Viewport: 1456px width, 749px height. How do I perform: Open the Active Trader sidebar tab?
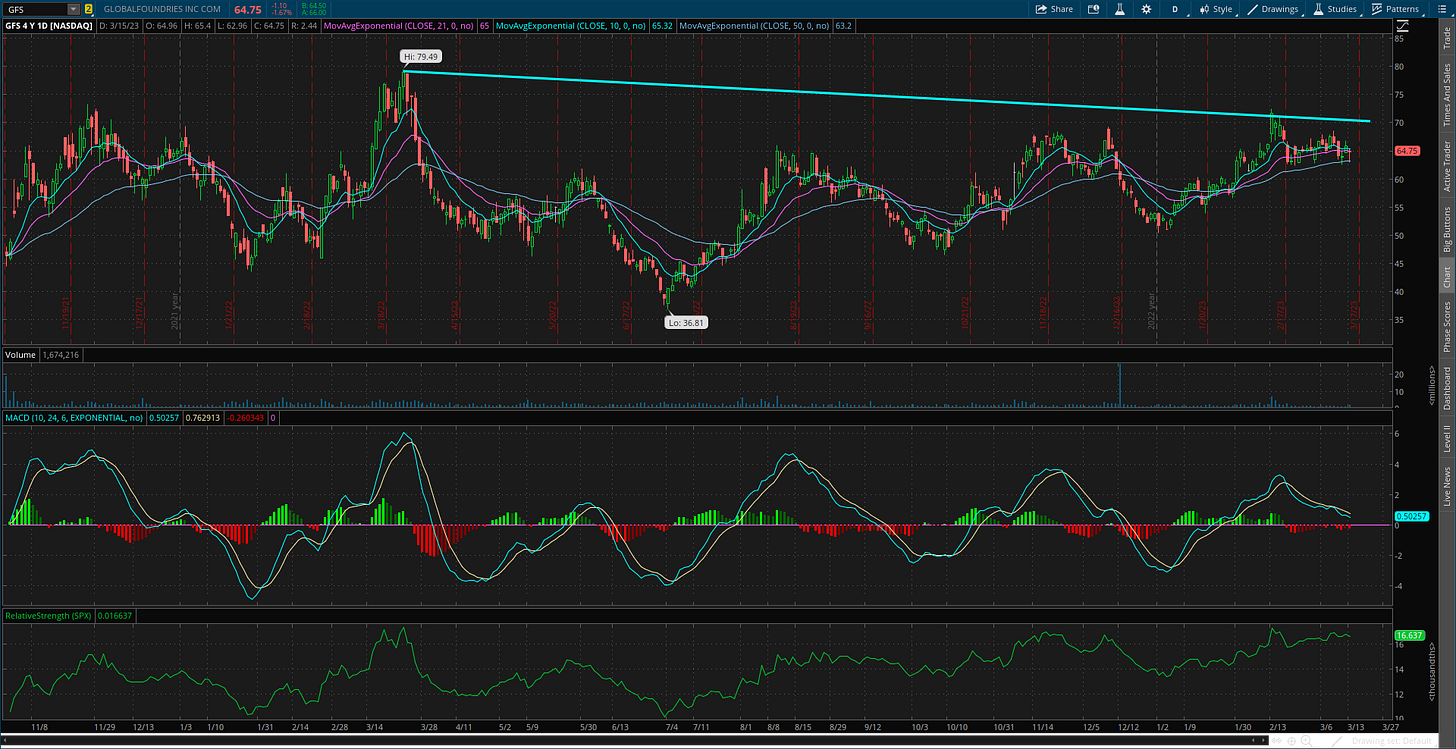click(x=1446, y=166)
